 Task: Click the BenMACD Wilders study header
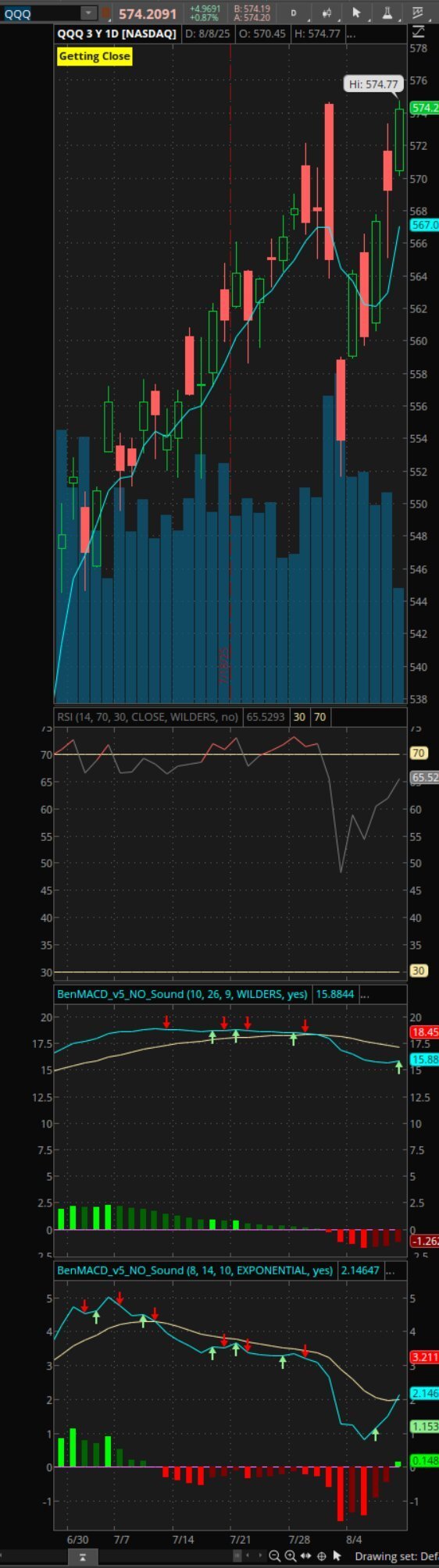(182, 994)
